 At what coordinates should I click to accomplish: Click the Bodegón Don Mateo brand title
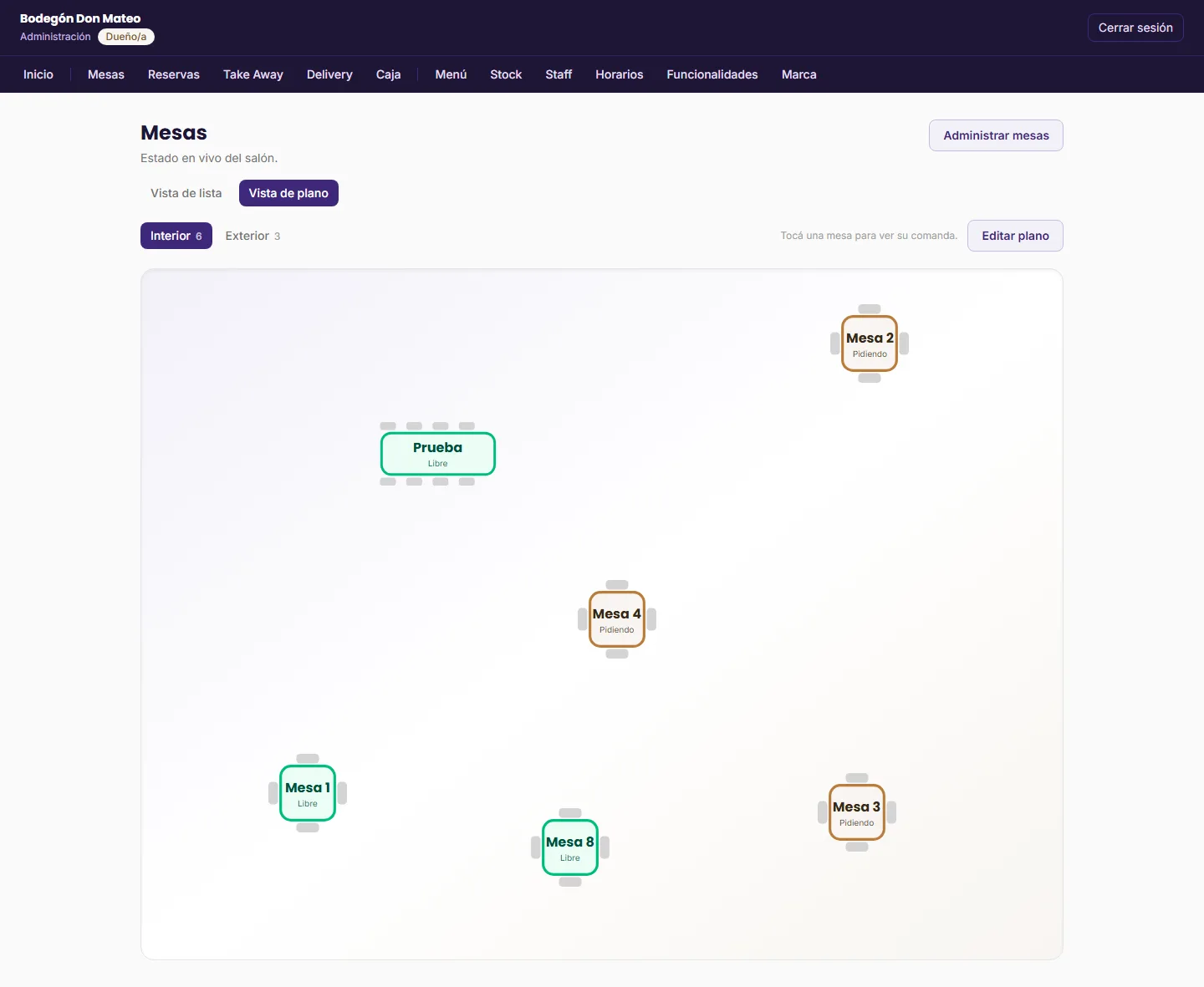(80, 18)
